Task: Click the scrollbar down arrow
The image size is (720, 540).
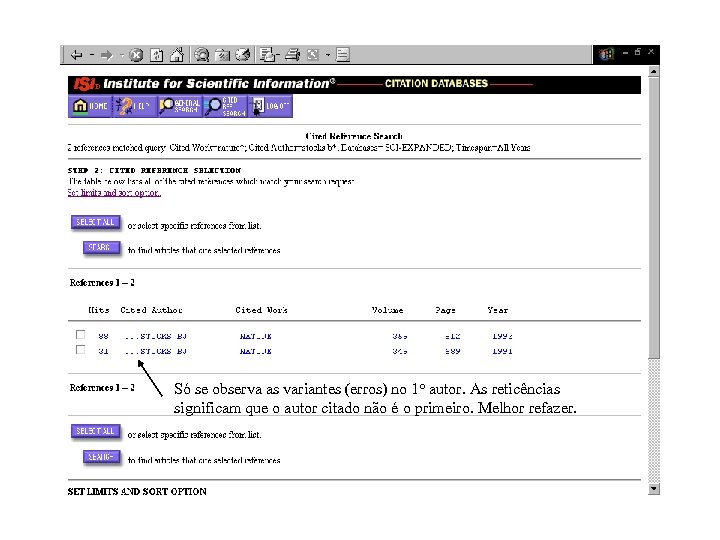Action: click(654, 489)
